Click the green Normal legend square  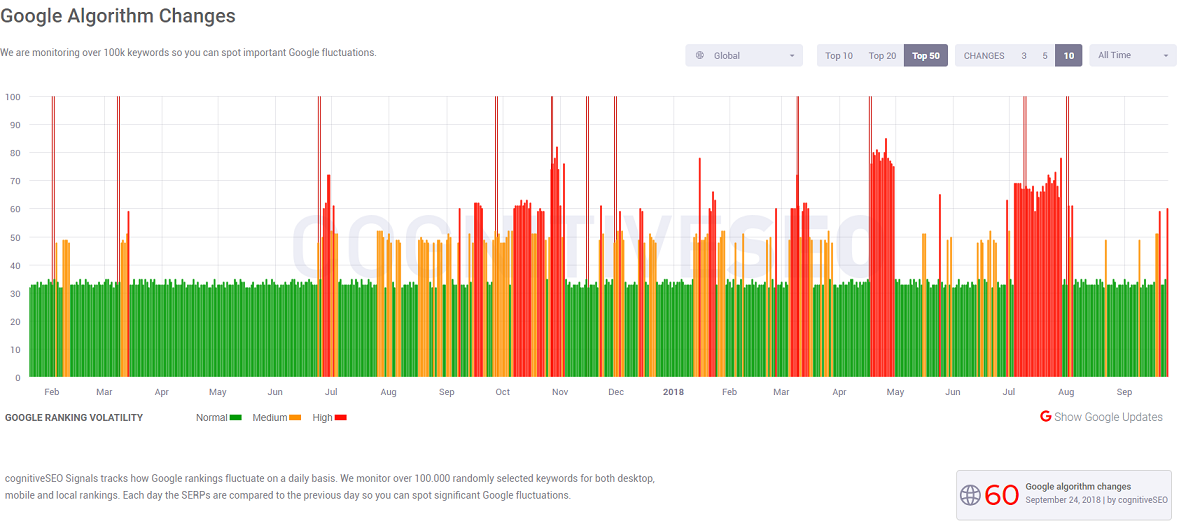236,418
